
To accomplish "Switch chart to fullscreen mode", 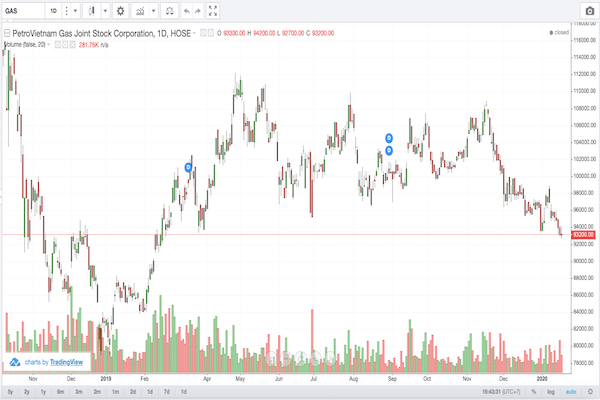I will pyautogui.click(x=213, y=11).
